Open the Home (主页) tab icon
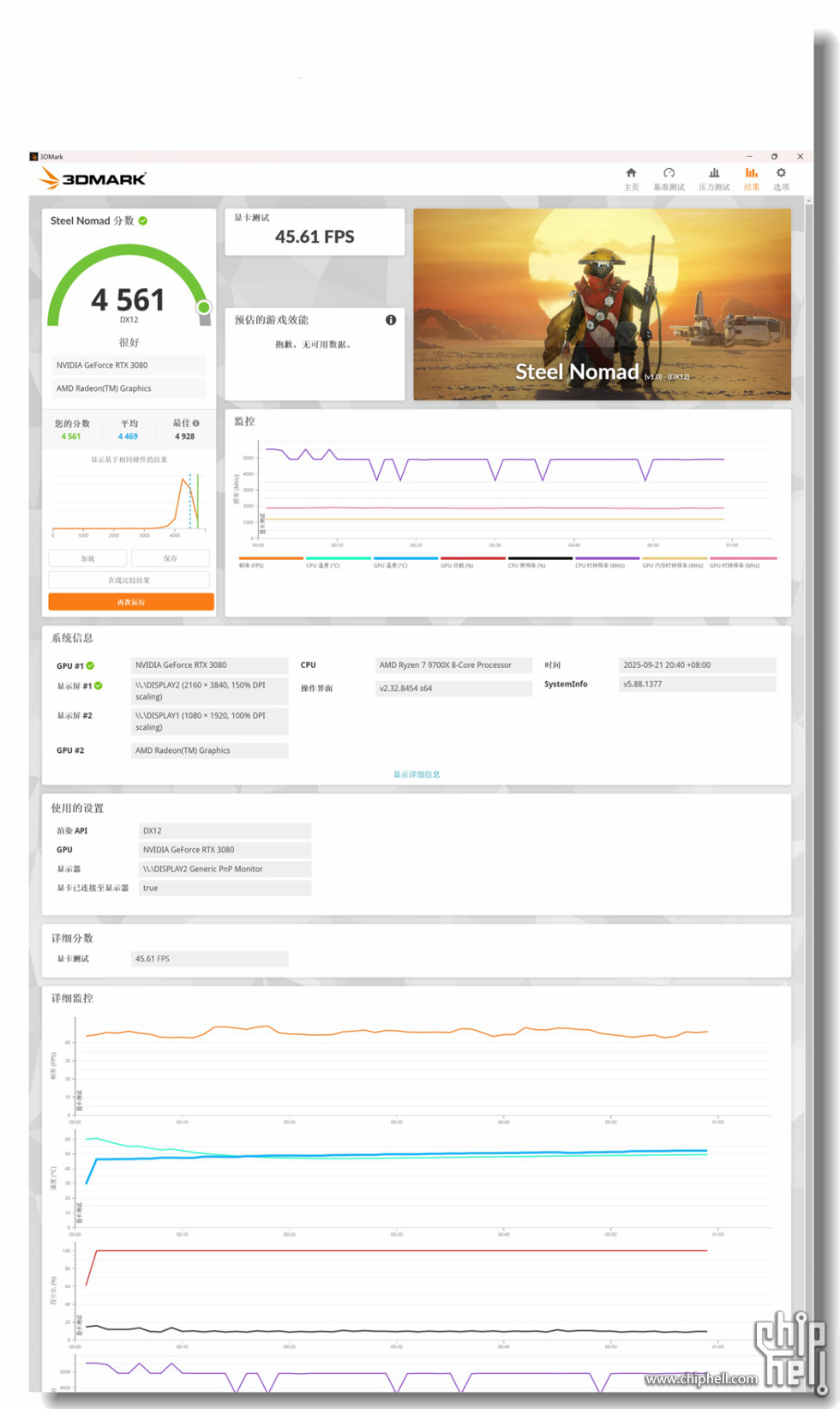 [631, 173]
